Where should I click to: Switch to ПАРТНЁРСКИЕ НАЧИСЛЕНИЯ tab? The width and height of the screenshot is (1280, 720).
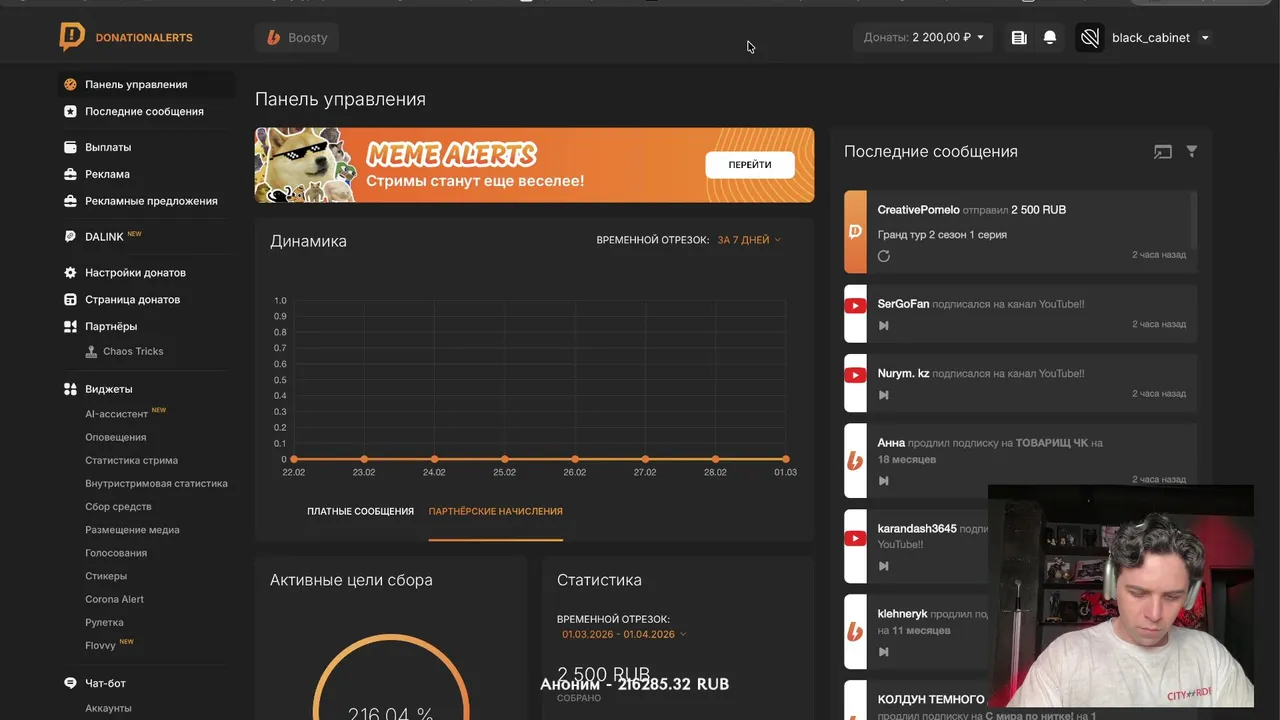click(496, 511)
